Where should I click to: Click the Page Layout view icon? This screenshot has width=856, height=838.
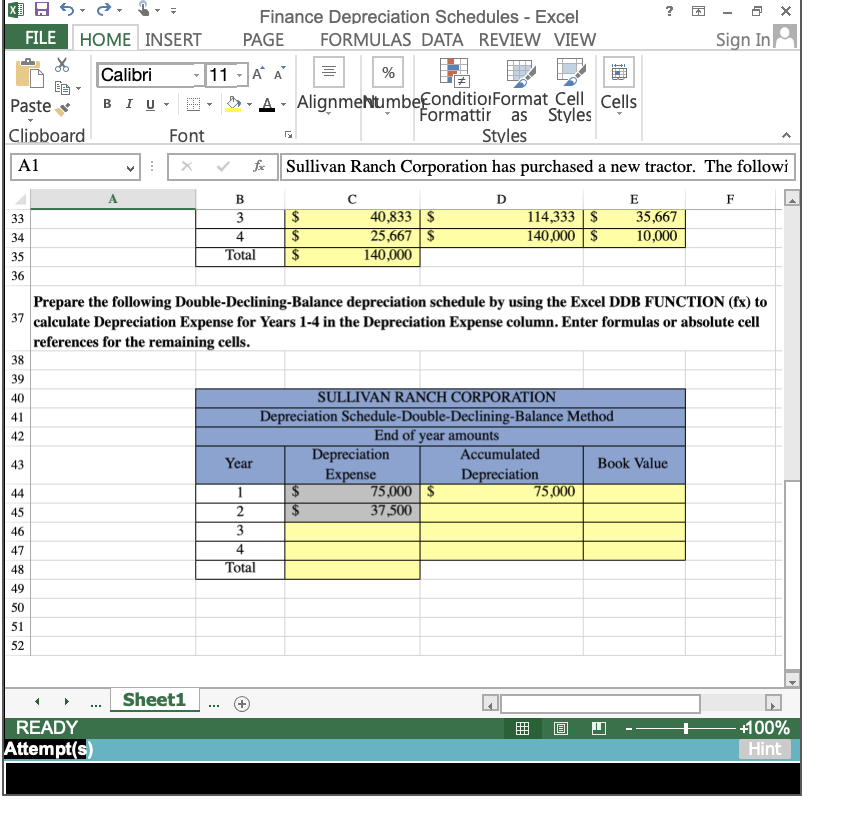point(561,728)
